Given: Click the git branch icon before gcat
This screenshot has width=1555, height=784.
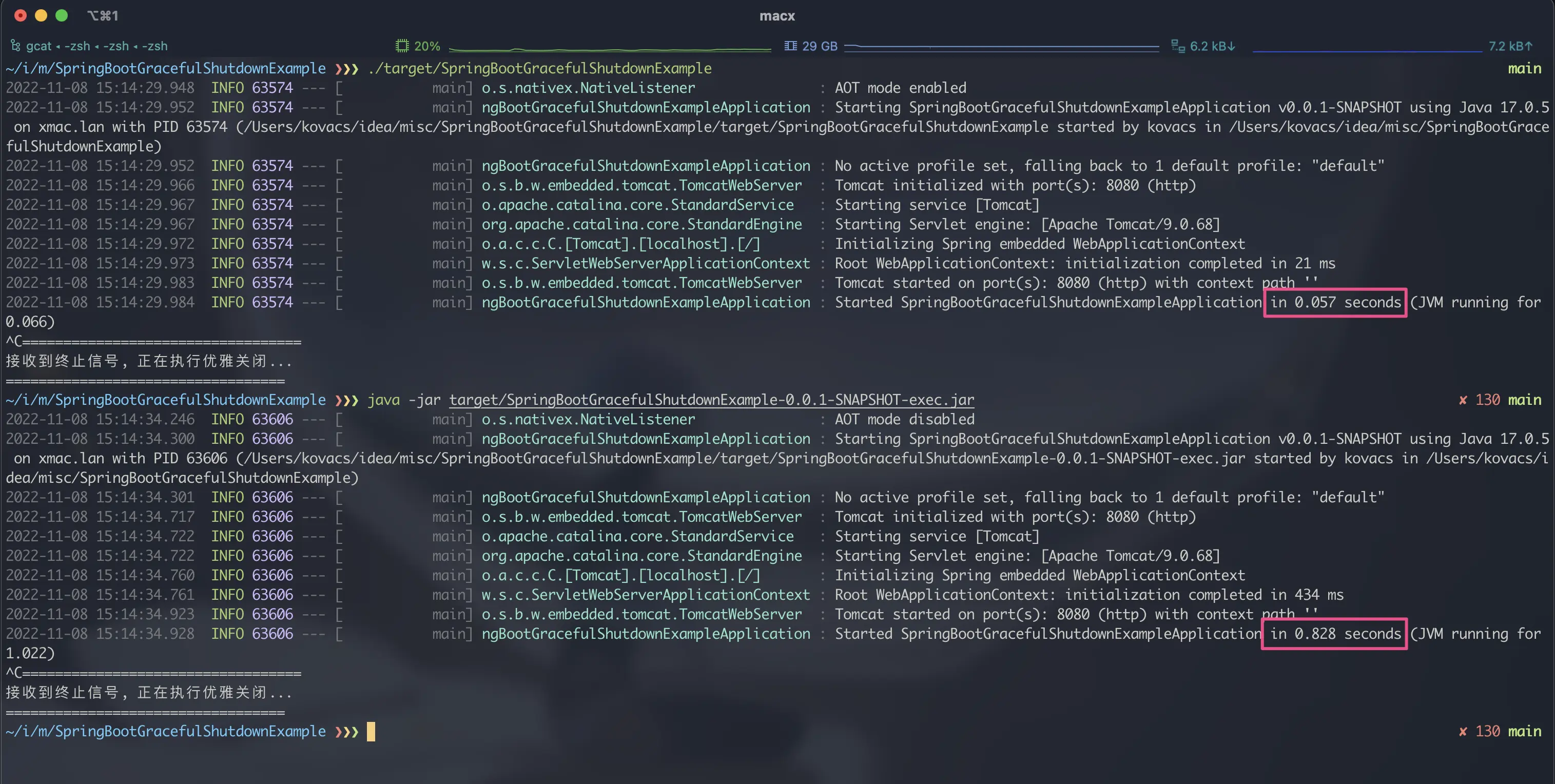Looking at the screenshot, I should click(15, 46).
